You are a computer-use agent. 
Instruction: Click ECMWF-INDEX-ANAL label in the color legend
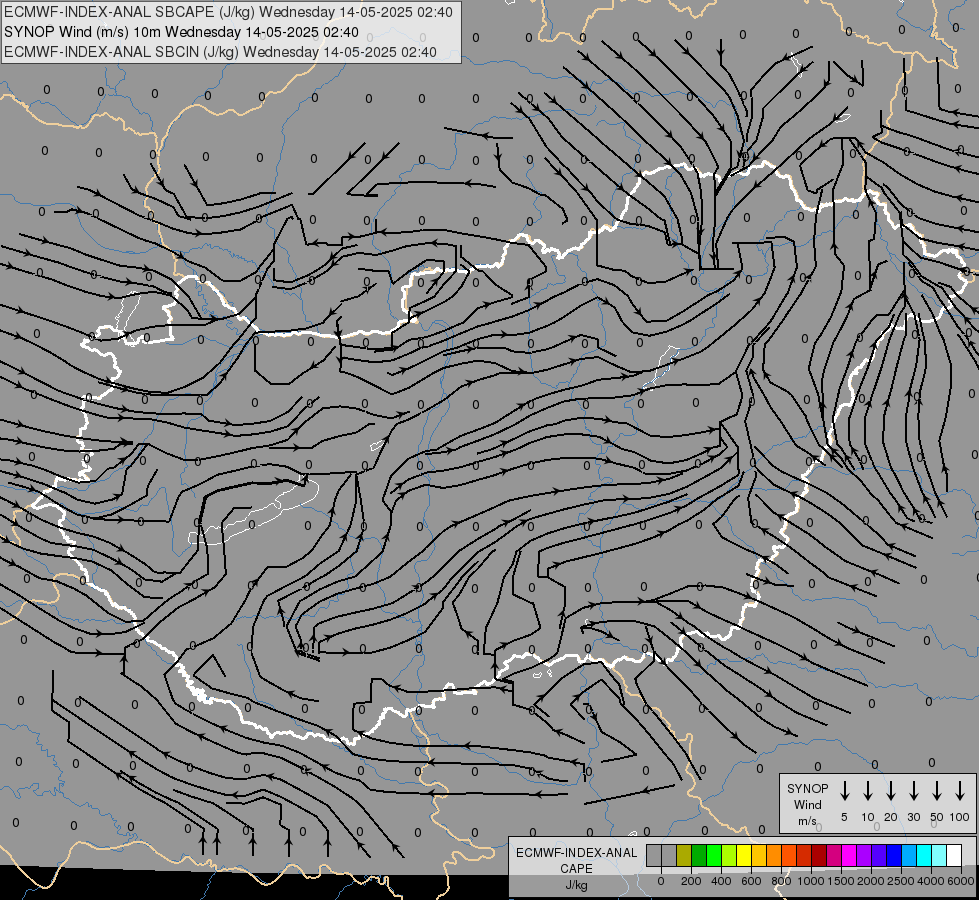point(576,853)
